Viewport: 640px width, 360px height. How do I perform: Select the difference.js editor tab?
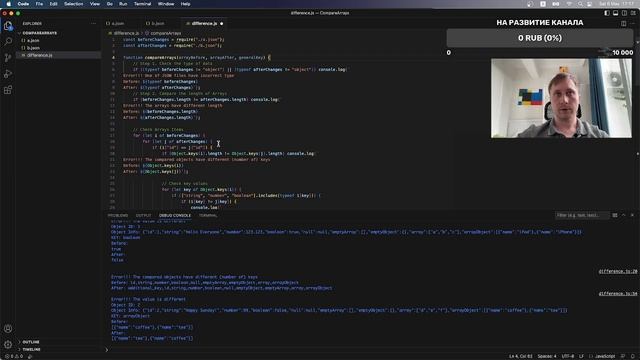(203, 24)
